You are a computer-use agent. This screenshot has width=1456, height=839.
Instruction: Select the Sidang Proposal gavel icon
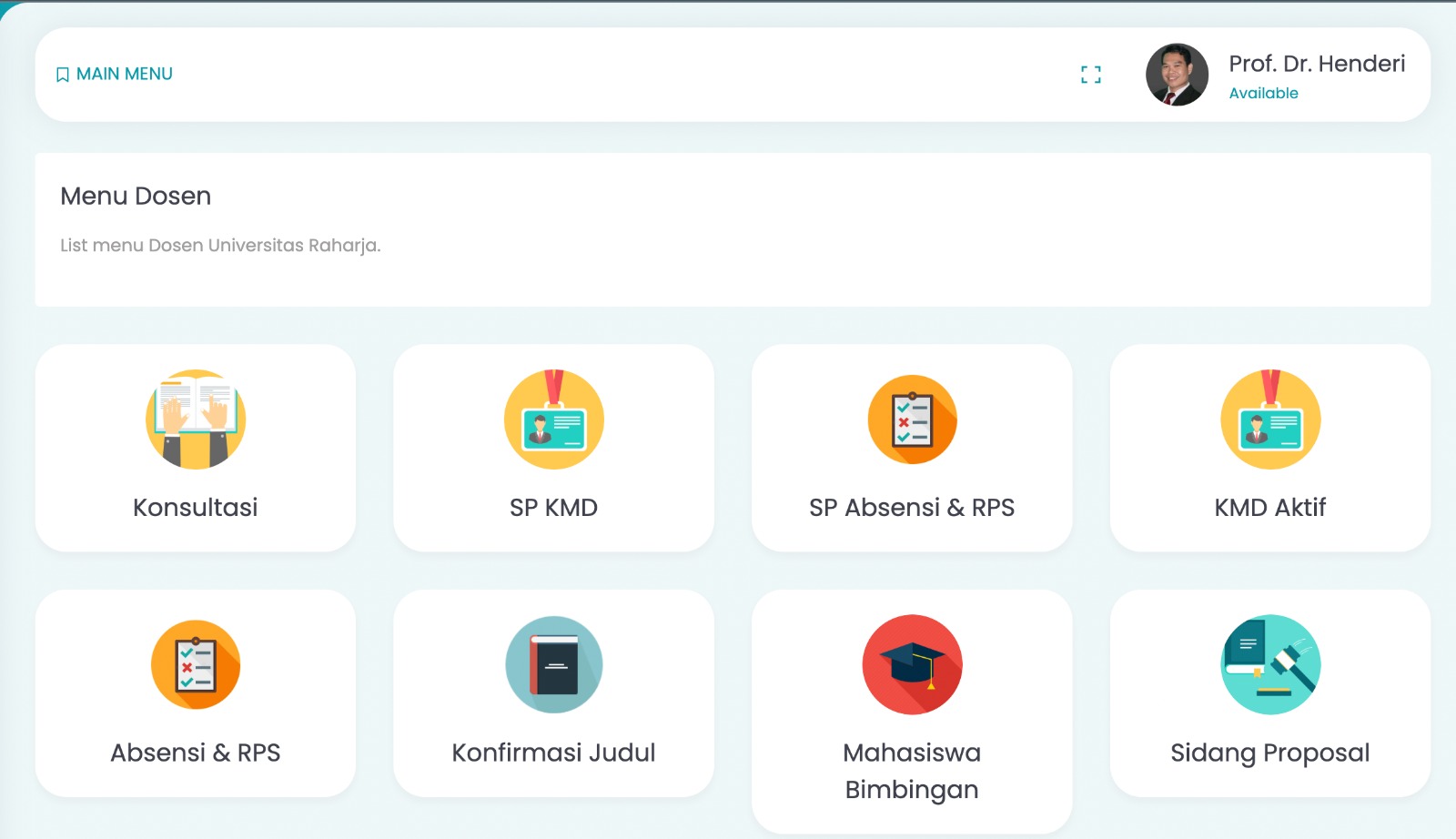point(1270,665)
